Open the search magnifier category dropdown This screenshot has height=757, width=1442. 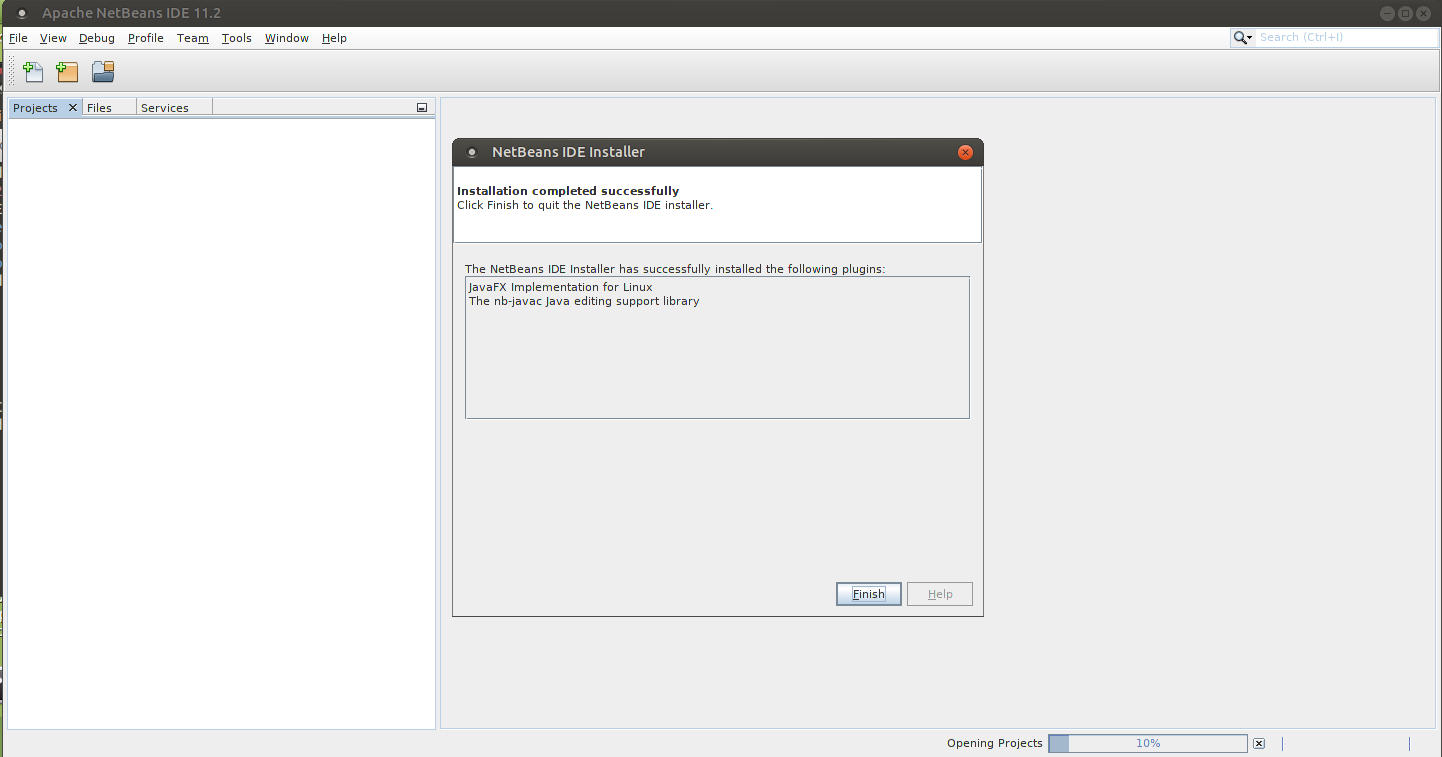tap(1243, 38)
